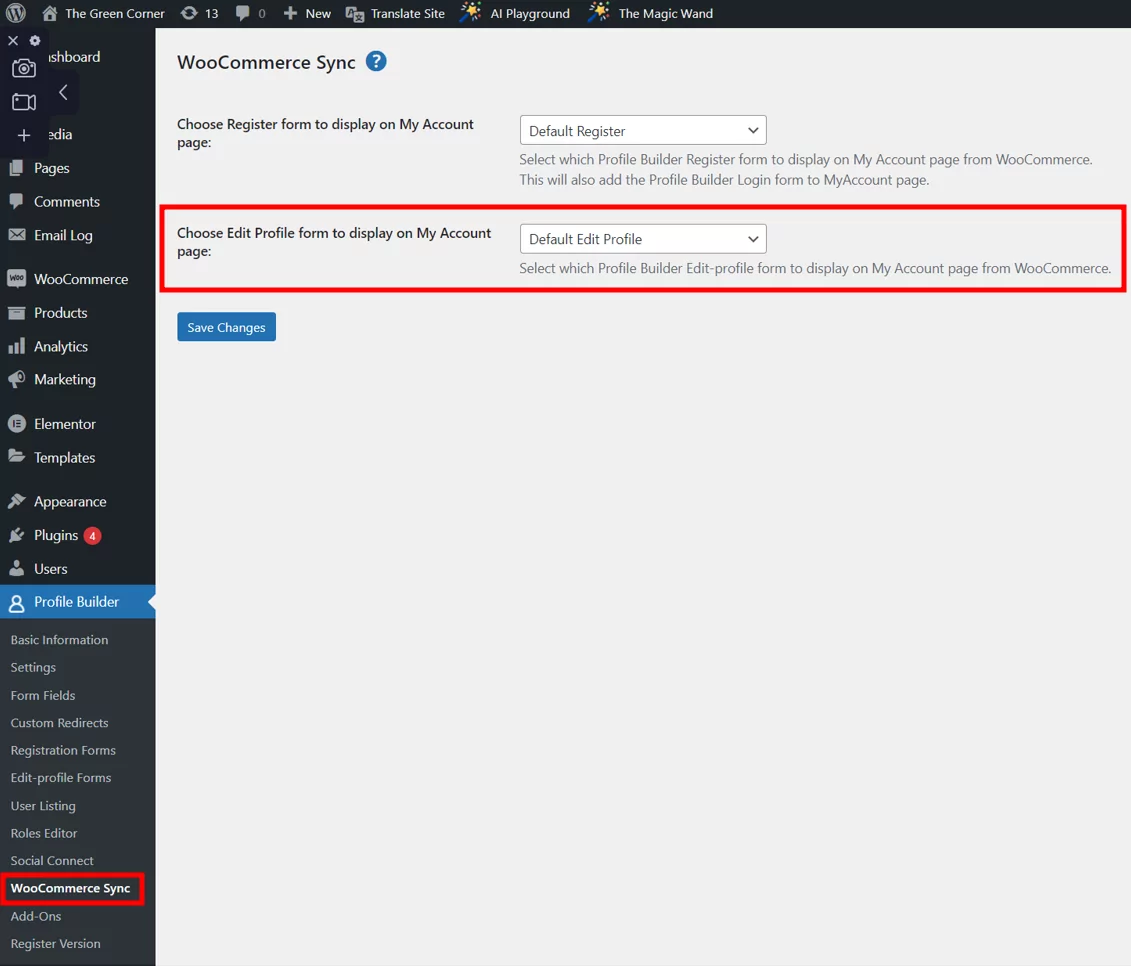Click the Translate Site icon
The image size is (1131, 966).
coord(355,14)
